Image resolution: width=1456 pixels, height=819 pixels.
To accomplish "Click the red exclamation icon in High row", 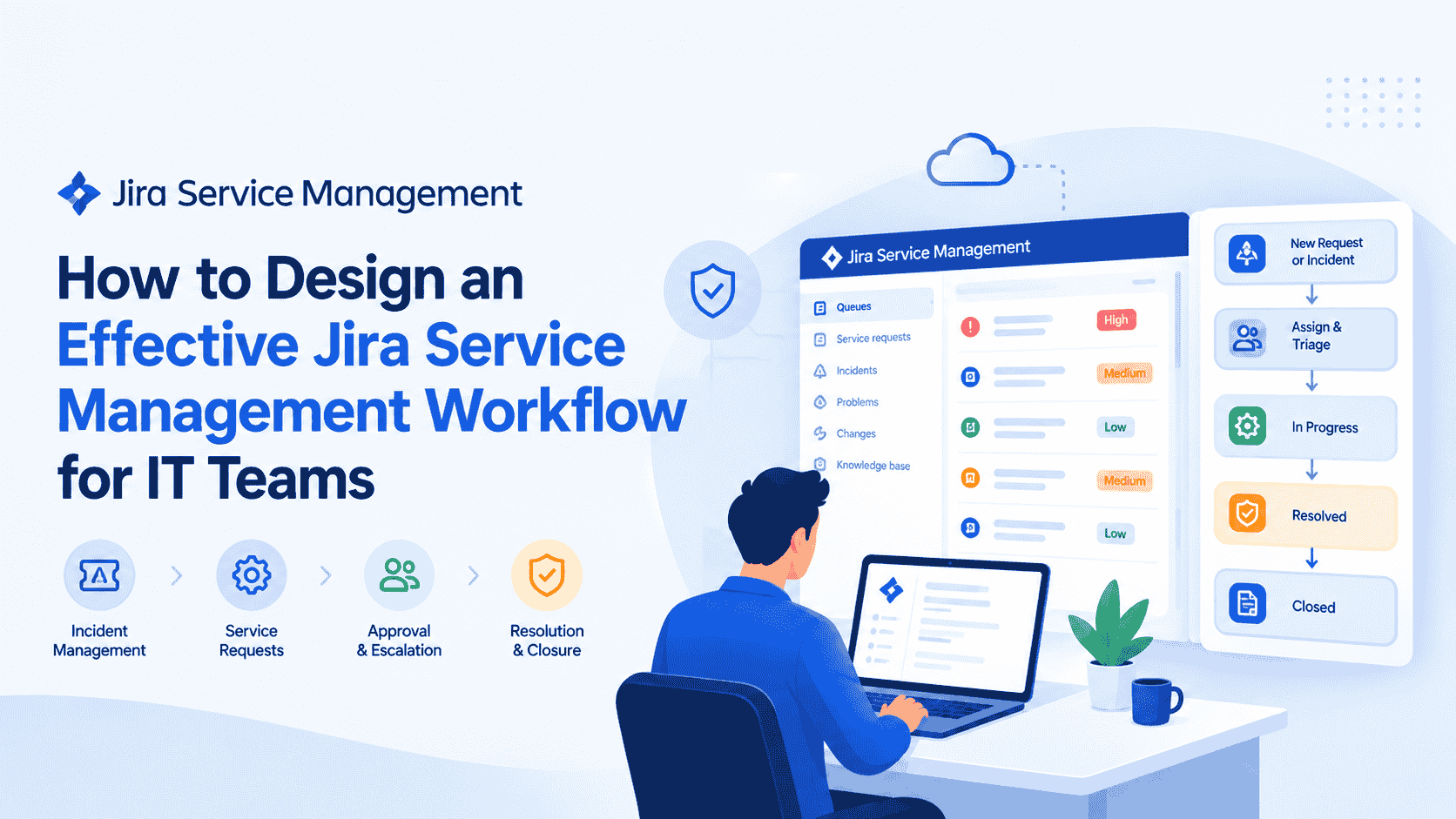I will click(970, 327).
